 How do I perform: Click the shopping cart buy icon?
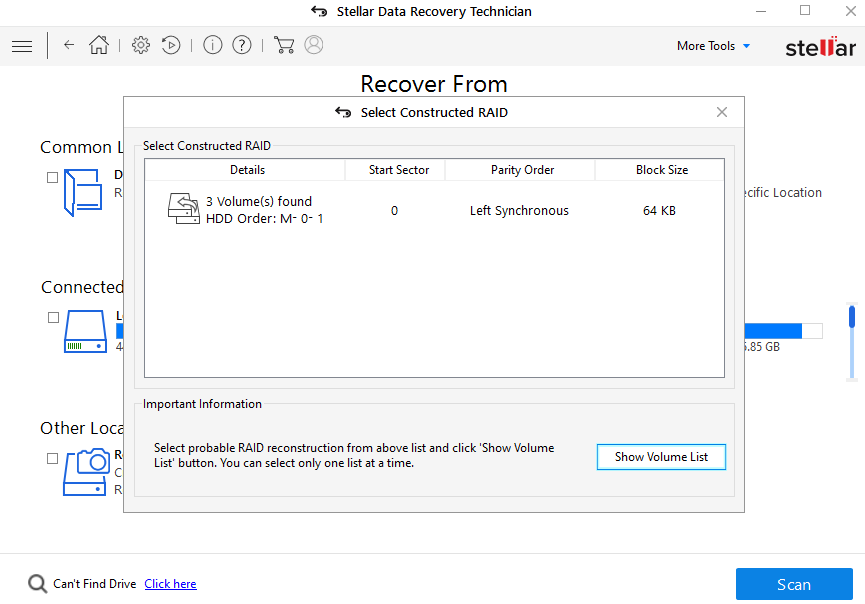coord(284,45)
